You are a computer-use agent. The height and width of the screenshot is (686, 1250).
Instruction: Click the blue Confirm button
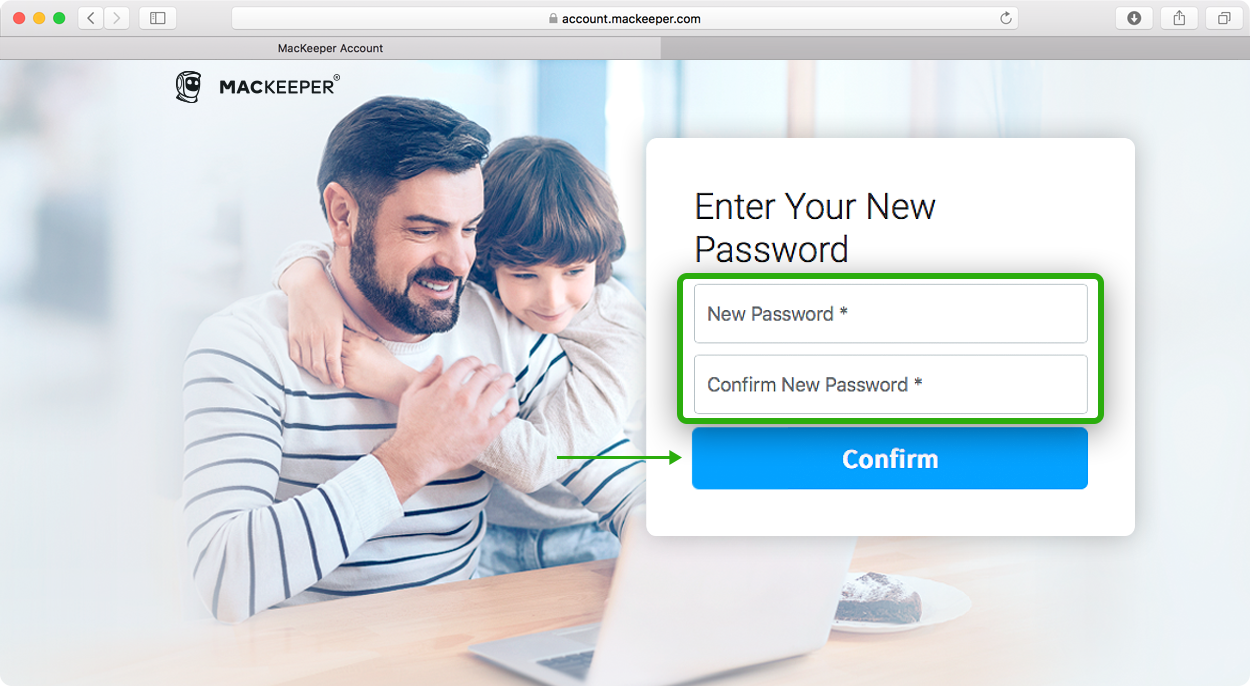pyautogui.click(x=890, y=459)
